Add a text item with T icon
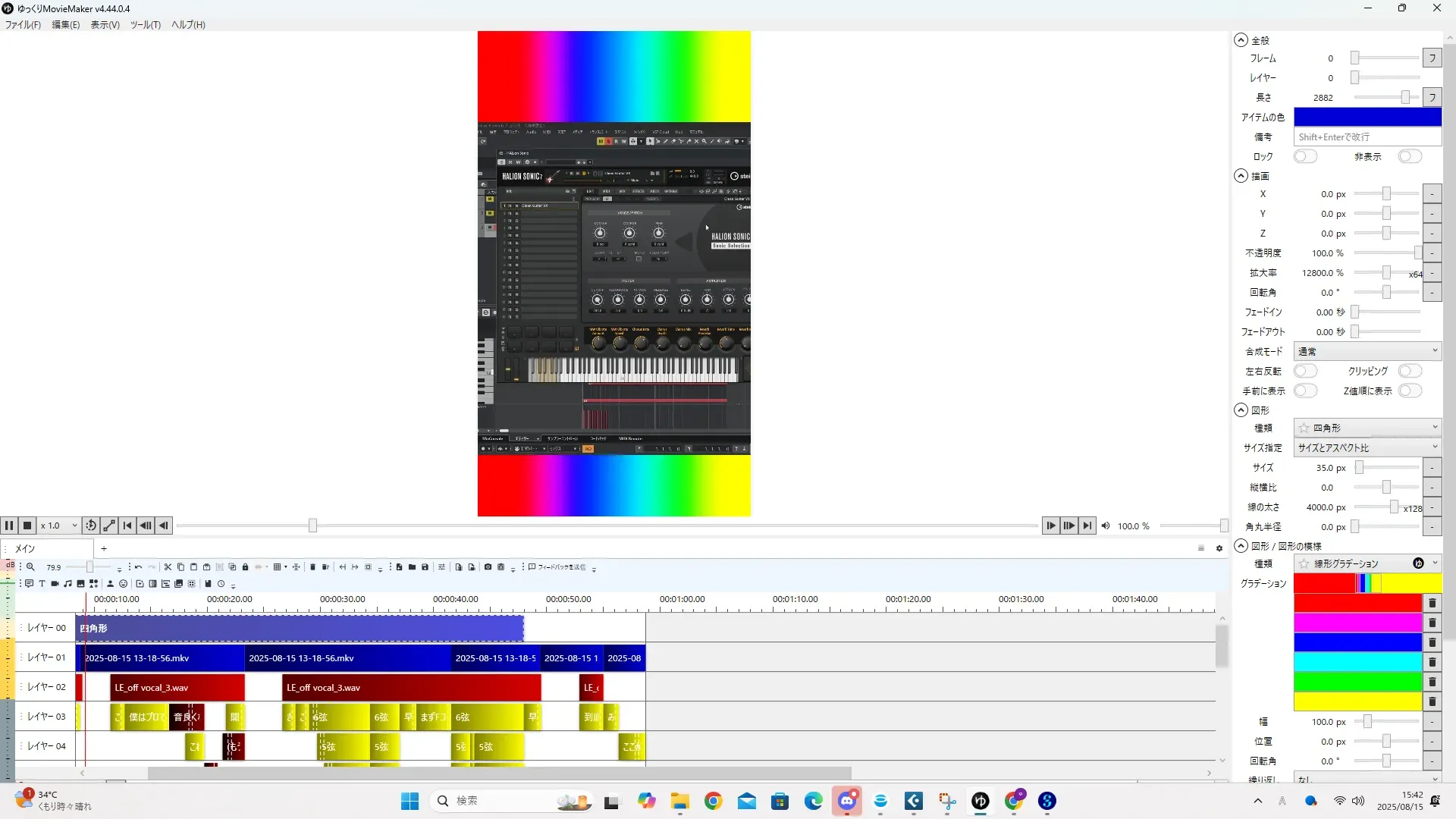This screenshot has width=1456, height=819. coord(42,584)
